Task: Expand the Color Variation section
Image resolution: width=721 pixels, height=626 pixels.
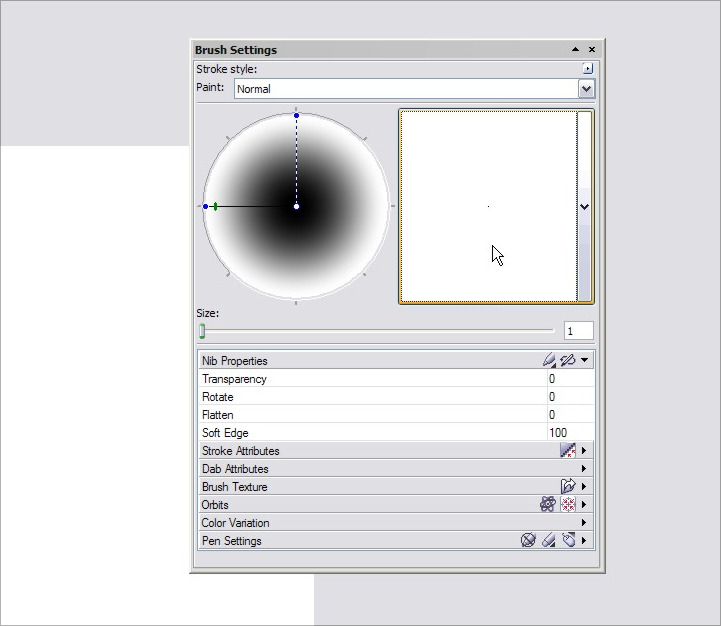Action: coord(584,522)
